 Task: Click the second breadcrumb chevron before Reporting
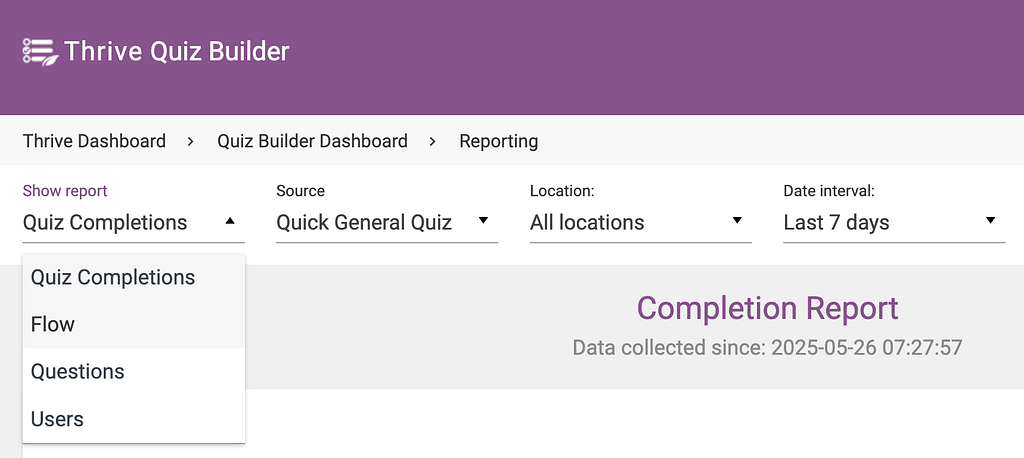click(433, 141)
